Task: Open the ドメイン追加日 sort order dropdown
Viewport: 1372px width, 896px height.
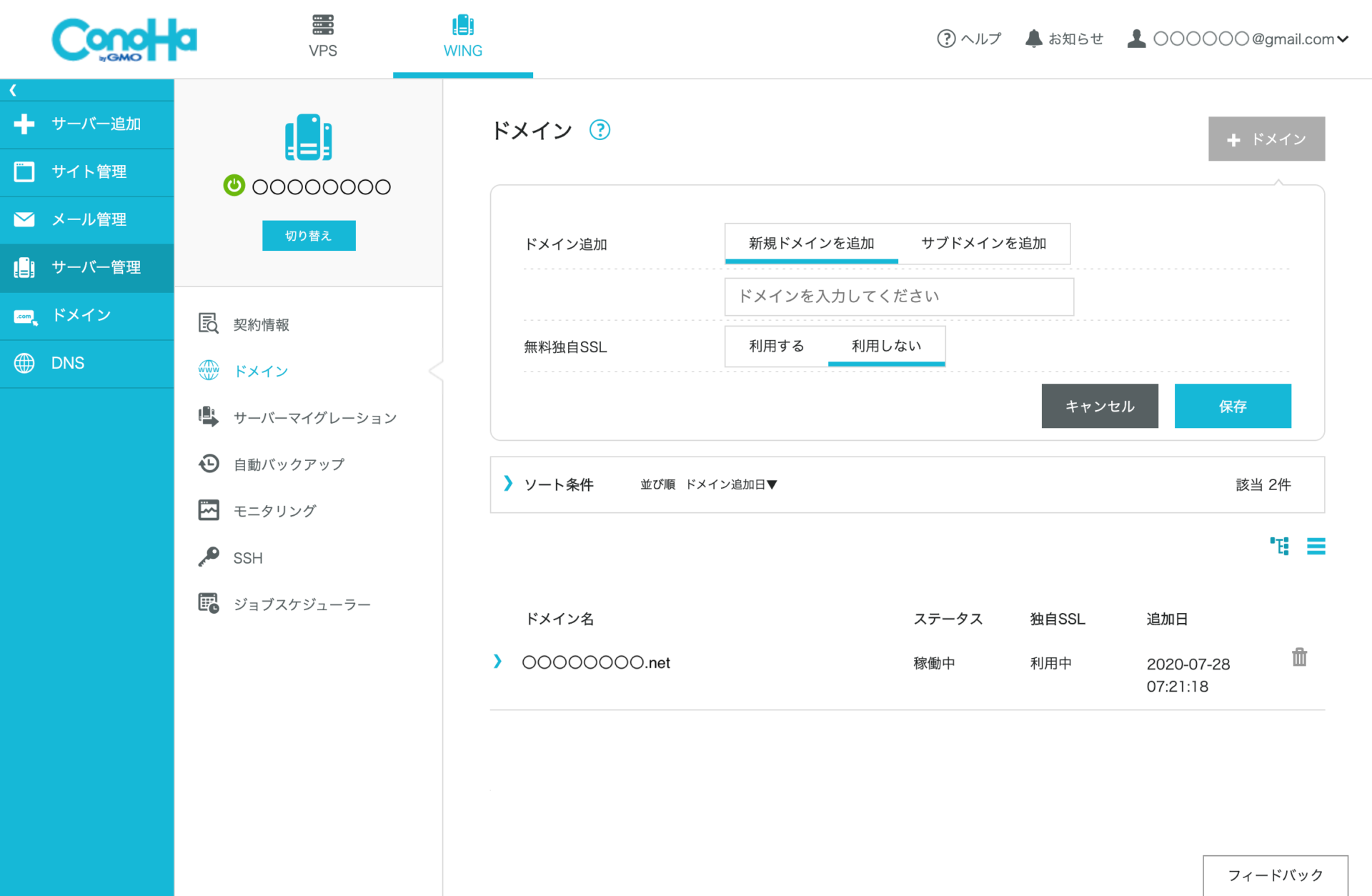Action: (731, 484)
